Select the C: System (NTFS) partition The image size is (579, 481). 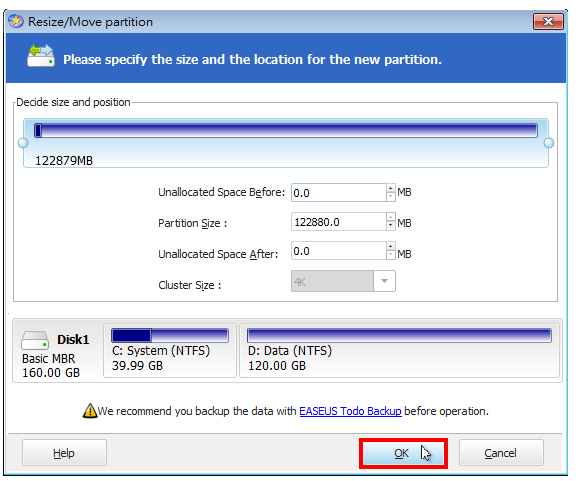click(170, 351)
